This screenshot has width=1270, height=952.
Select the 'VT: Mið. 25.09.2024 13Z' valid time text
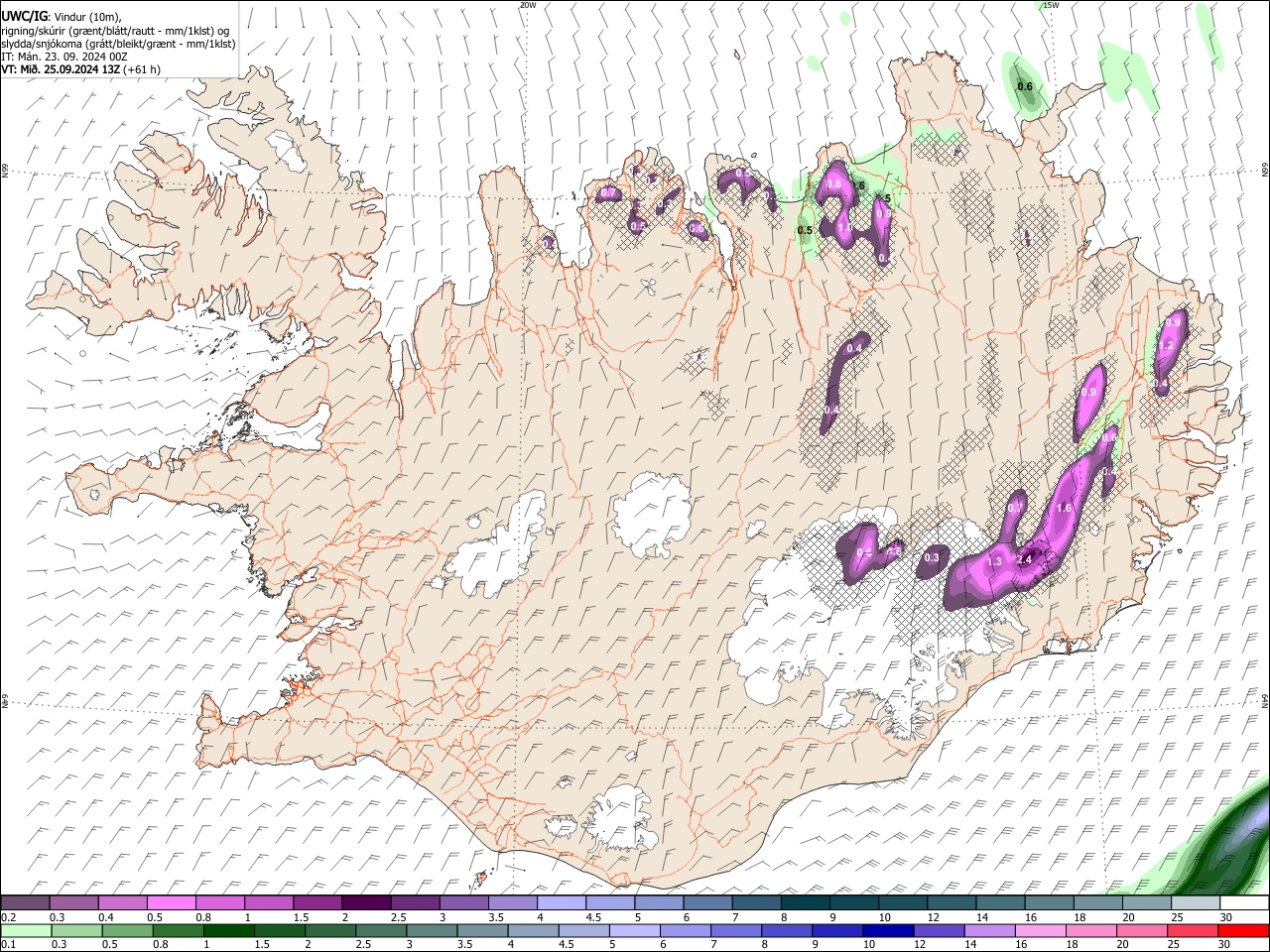click(x=60, y=69)
